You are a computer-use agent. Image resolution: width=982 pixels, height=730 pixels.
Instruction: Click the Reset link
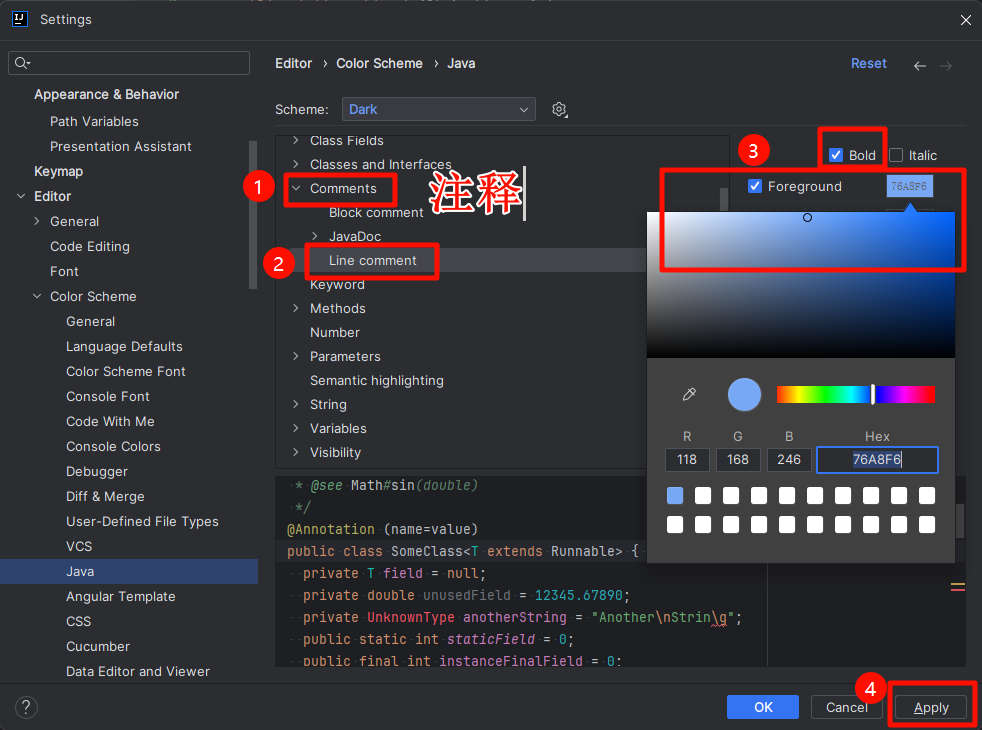click(x=868, y=63)
